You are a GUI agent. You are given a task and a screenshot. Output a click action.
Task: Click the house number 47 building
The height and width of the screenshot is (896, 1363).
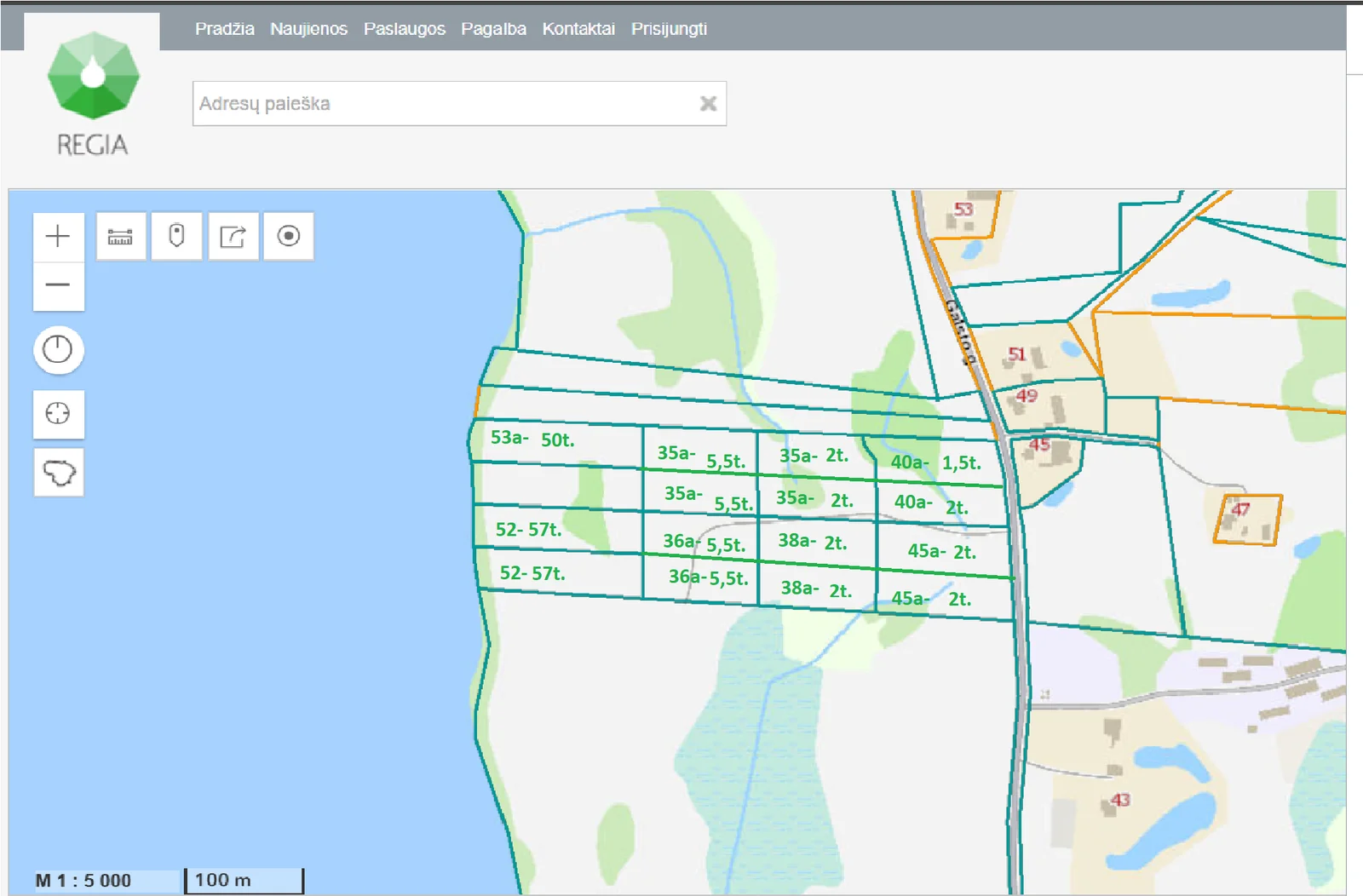coord(1247,520)
